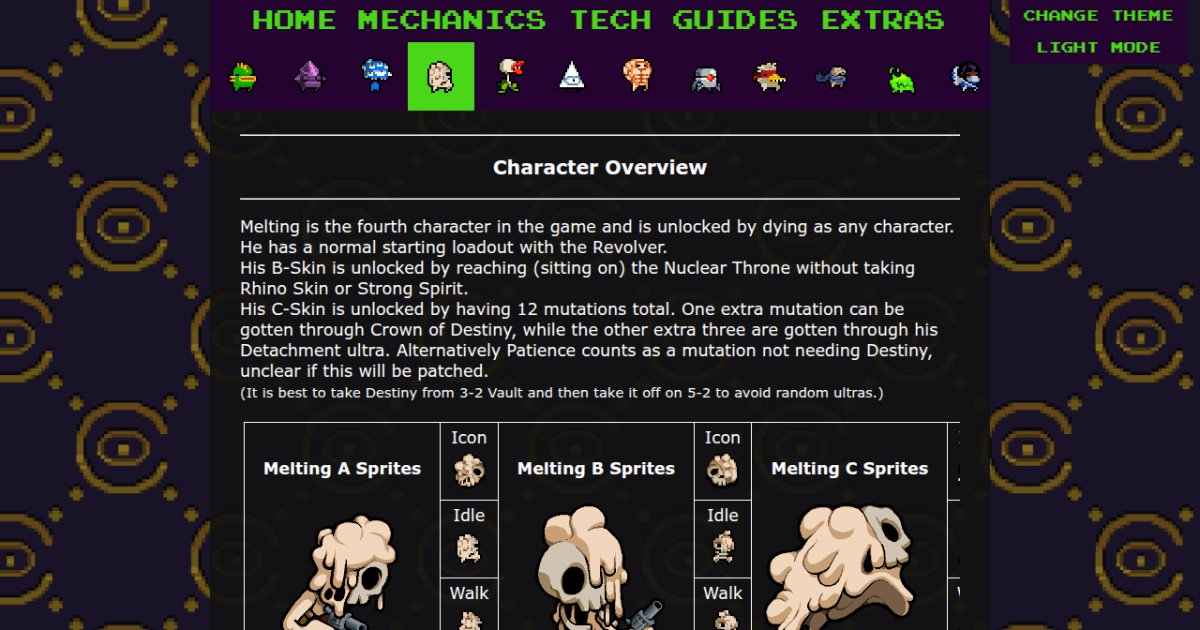Open the Extras menu

point(883,20)
